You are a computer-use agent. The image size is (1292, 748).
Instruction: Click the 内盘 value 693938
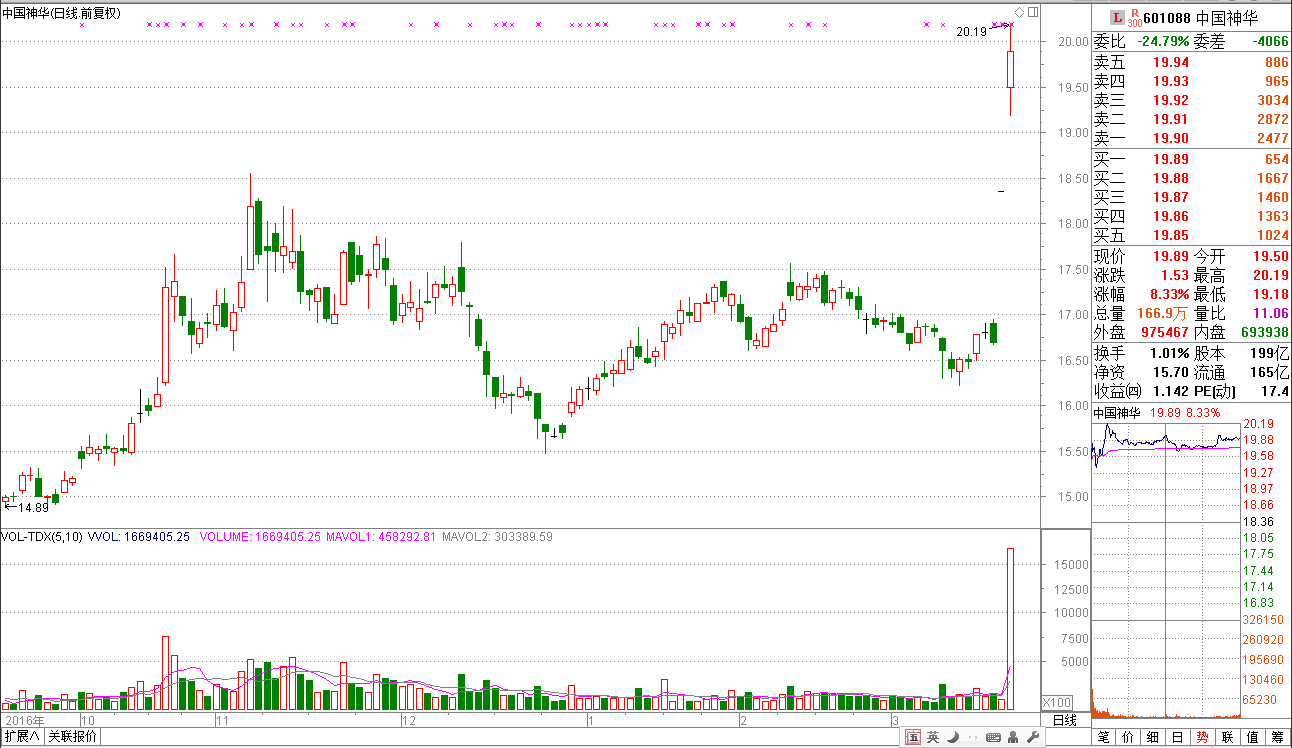click(1264, 333)
